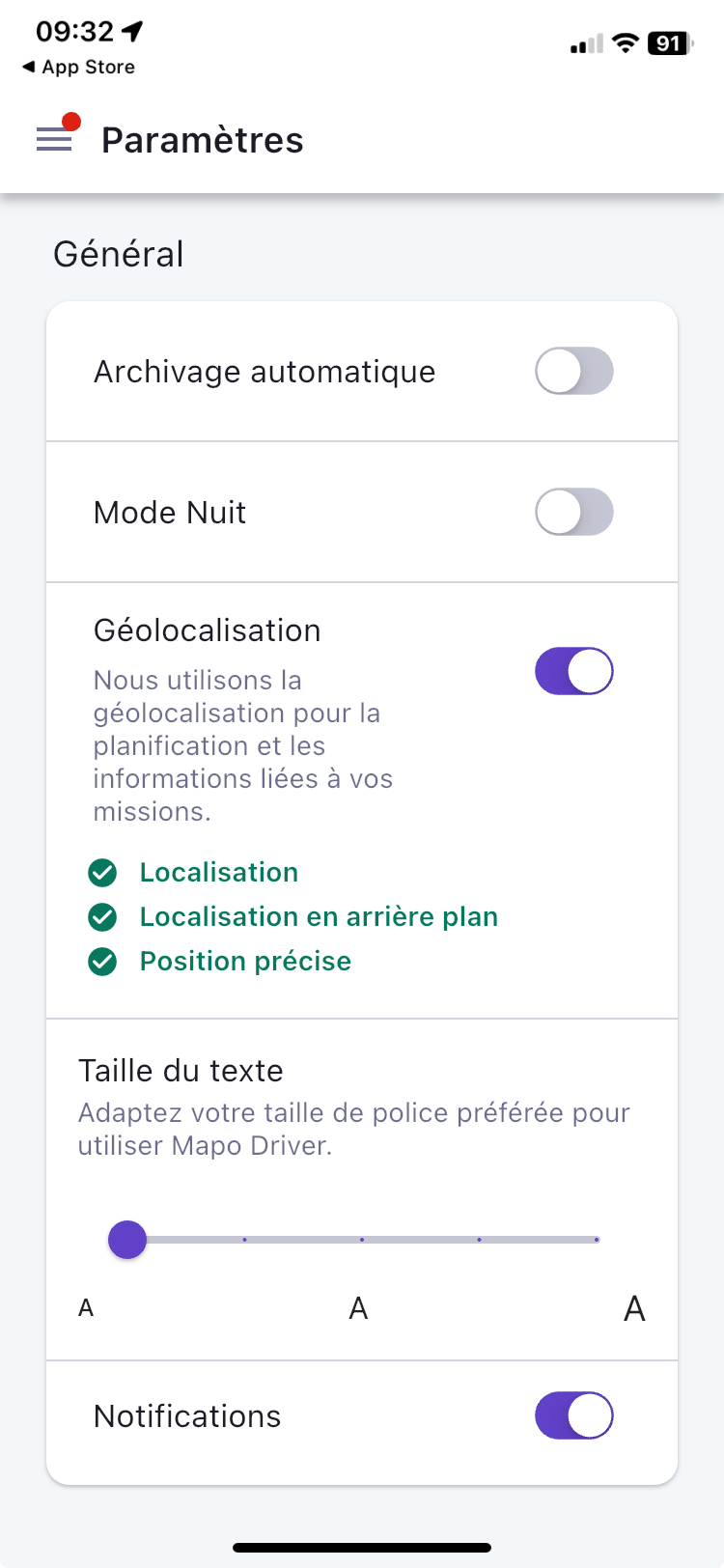Tap the Localisation en arrière plan label
Viewport: 724px width, 1568px height.
[319, 917]
